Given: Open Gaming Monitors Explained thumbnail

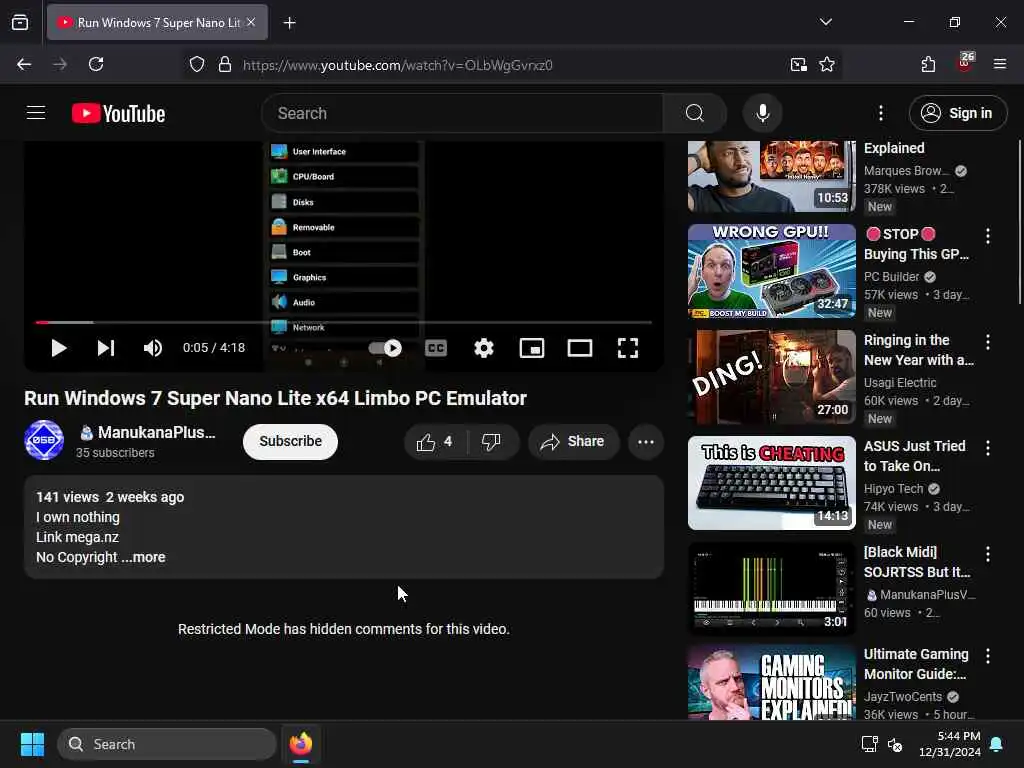Looking at the screenshot, I should (x=771, y=684).
